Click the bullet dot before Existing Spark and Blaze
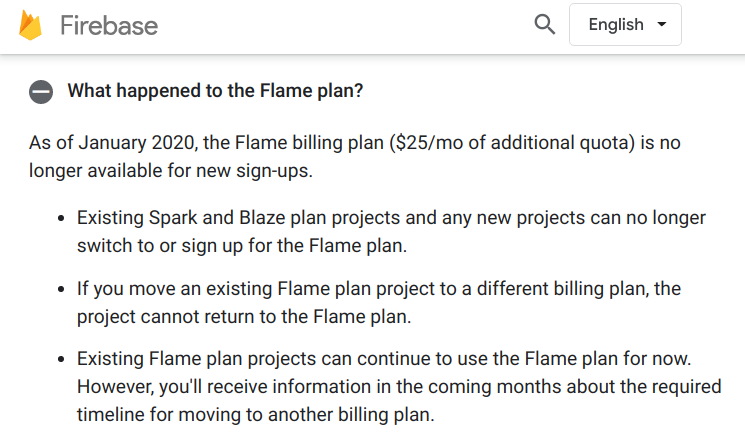This screenshot has height=445, width=745. click(61, 218)
